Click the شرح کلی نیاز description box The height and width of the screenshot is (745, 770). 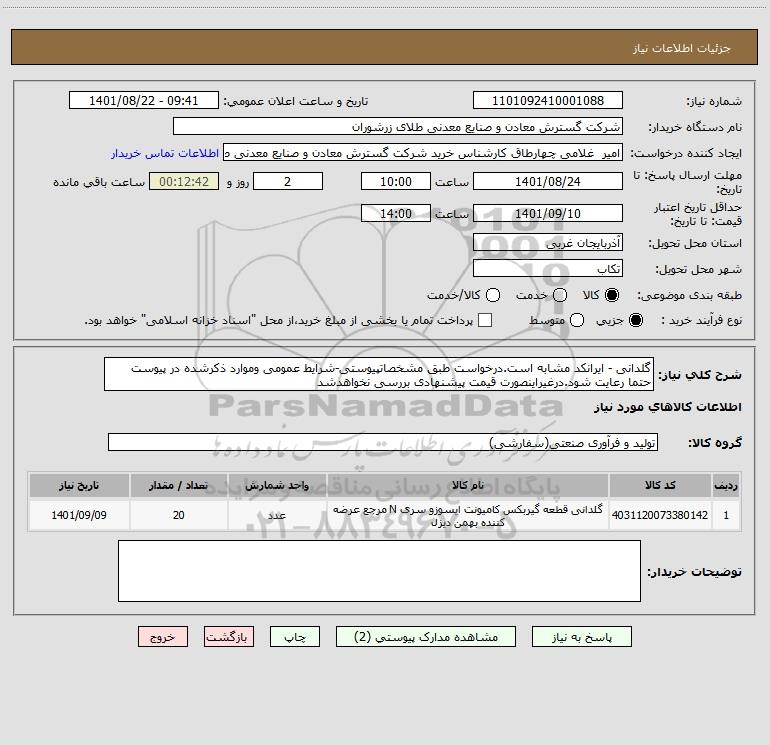[x=379, y=374]
